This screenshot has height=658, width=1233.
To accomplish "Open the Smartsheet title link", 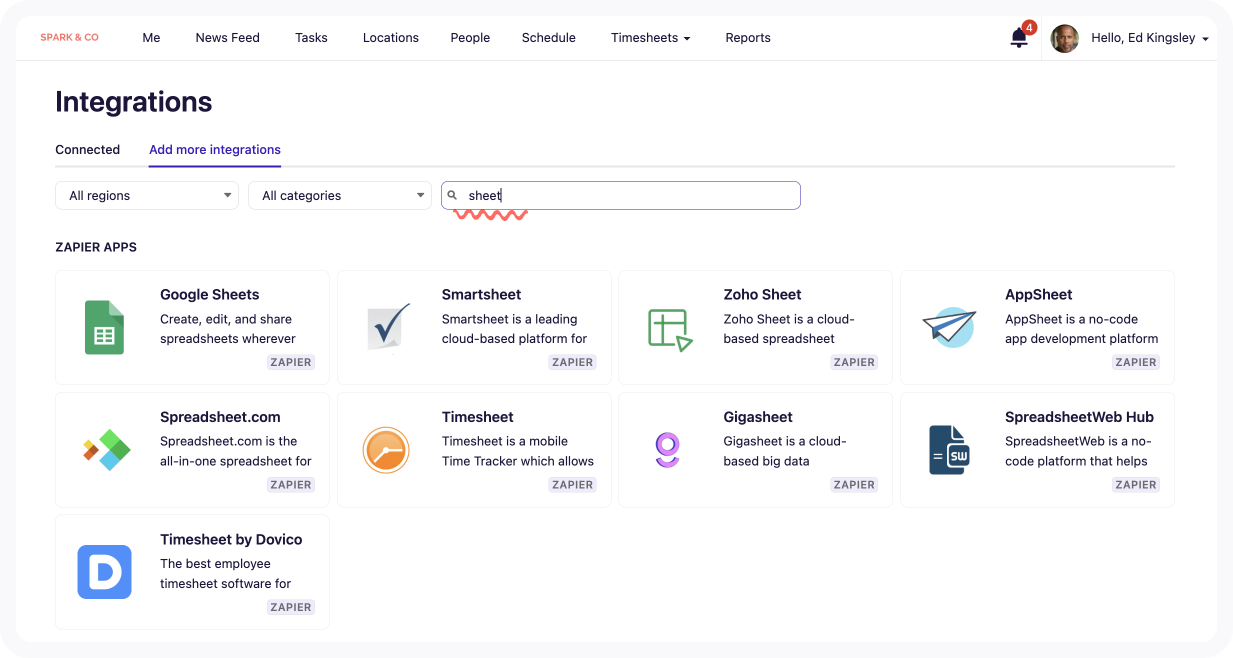I will pos(482,295).
